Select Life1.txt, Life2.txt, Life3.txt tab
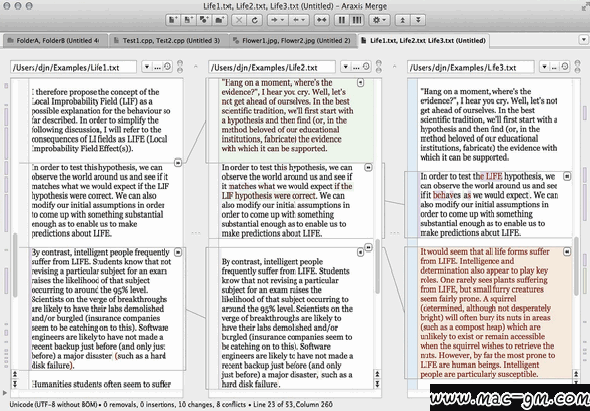 click(x=424, y=41)
